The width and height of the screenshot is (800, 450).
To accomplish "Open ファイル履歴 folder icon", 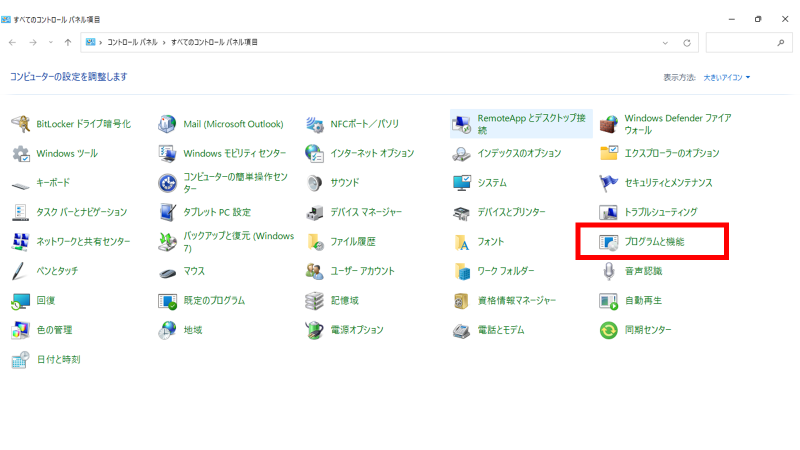I will 314,242.
